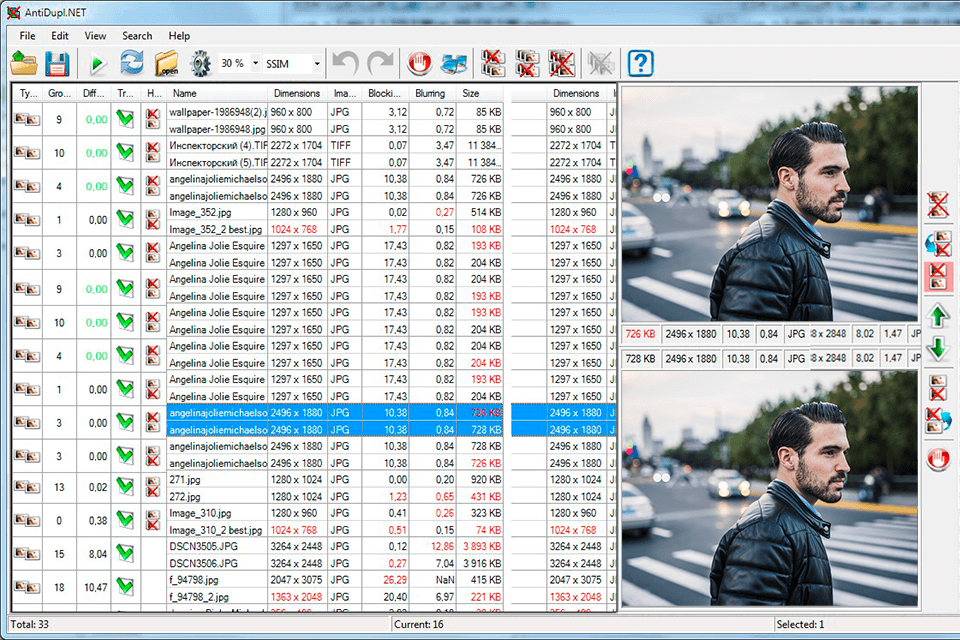This screenshot has width=960, height=640.
Task: Select the DSCN3506.JPG file name
Action: tap(204, 563)
